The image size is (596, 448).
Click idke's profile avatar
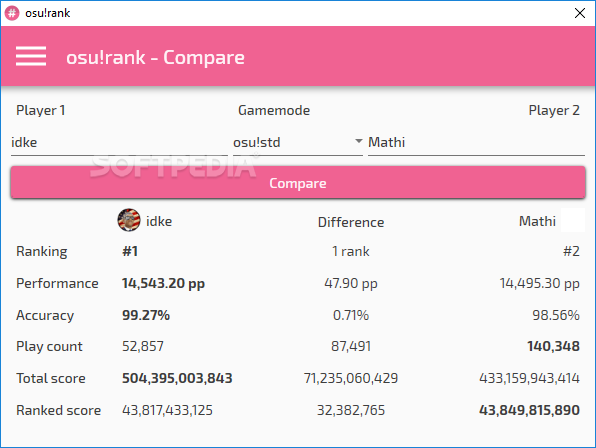click(x=129, y=220)
